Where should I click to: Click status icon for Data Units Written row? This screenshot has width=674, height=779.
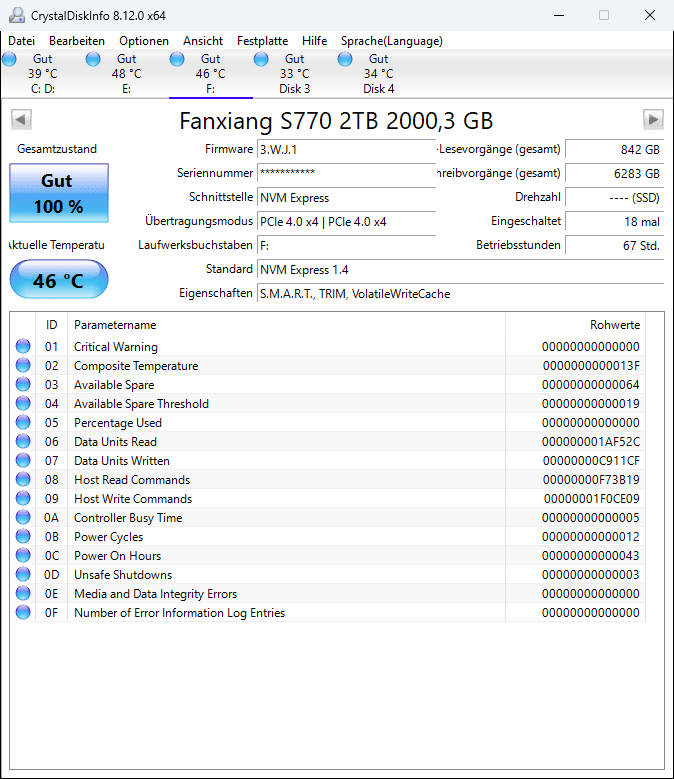pos(23,460)
